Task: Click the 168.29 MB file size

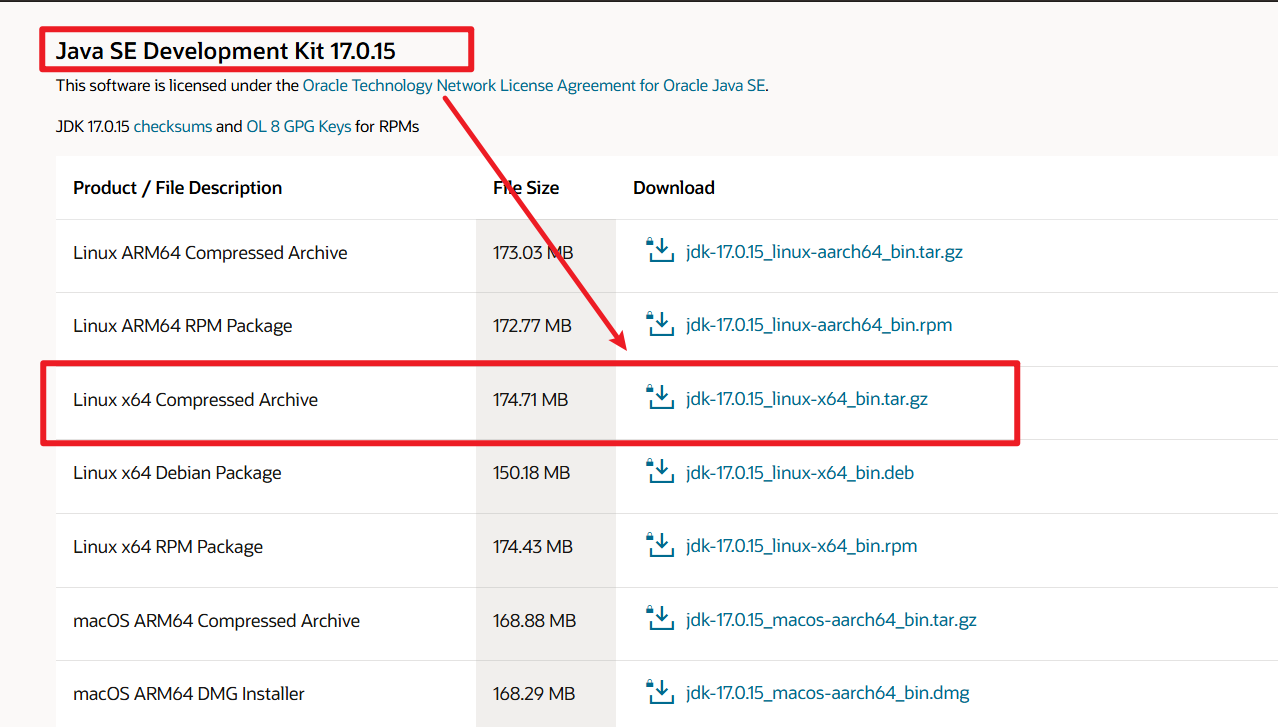Action: [534, 694]
